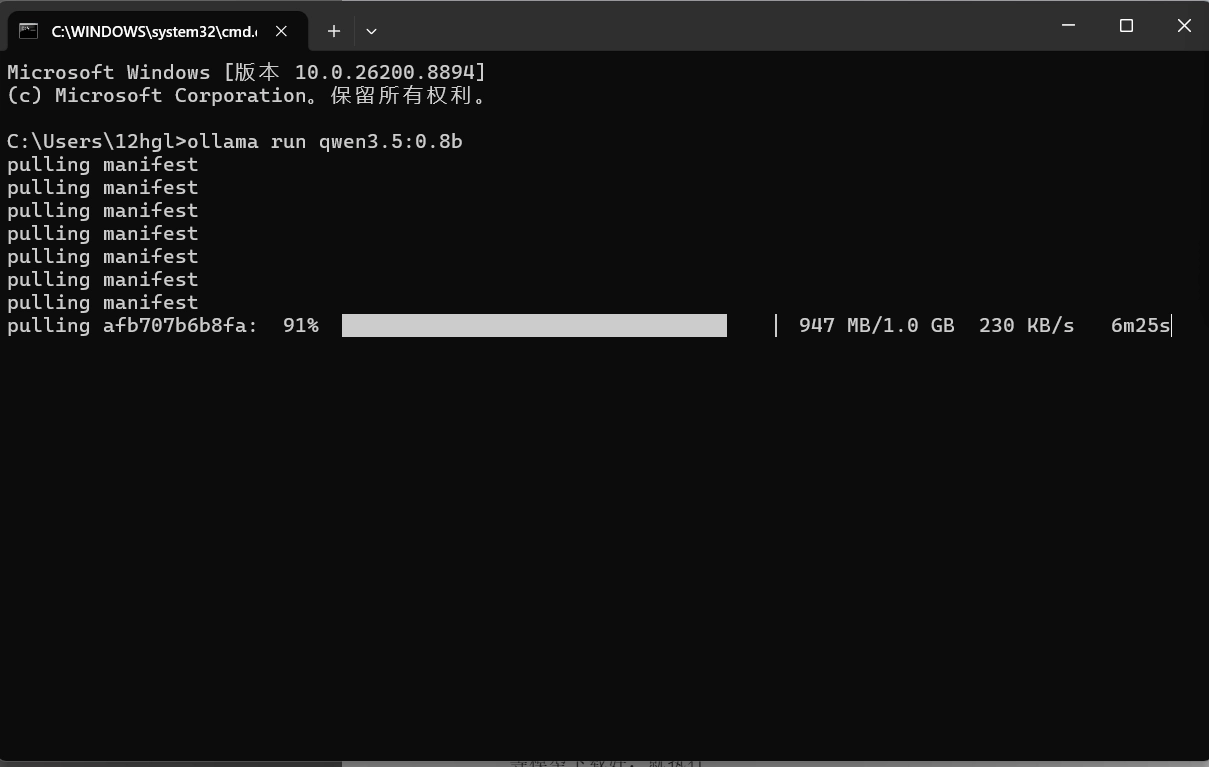Click the '6m25s' remaining time
This screenshot has height=767, width=1209.
point(1140,325)
